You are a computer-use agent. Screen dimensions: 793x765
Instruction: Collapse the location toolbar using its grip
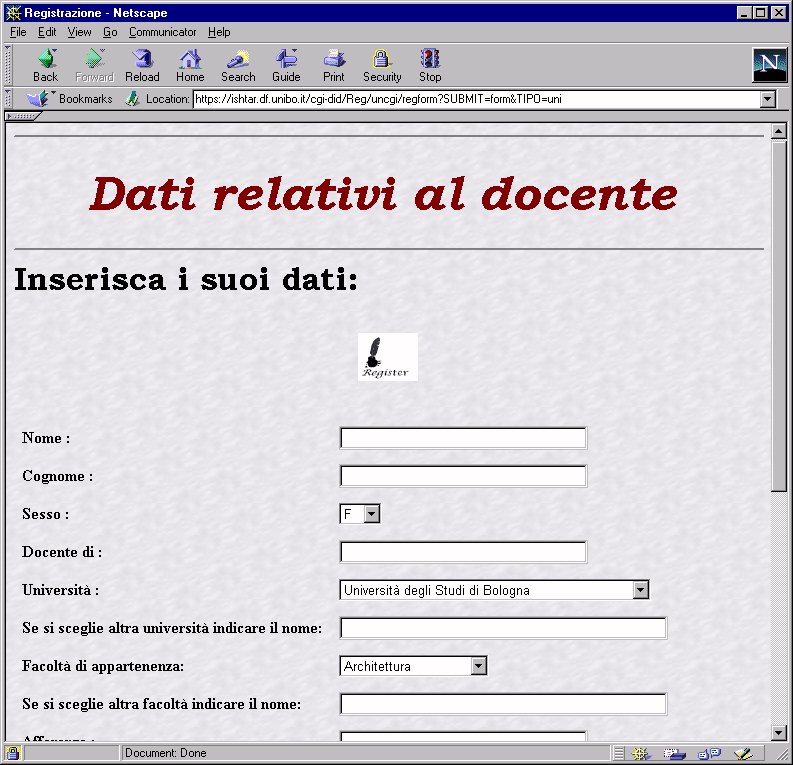pyautogui.click(x=8, y=99)
